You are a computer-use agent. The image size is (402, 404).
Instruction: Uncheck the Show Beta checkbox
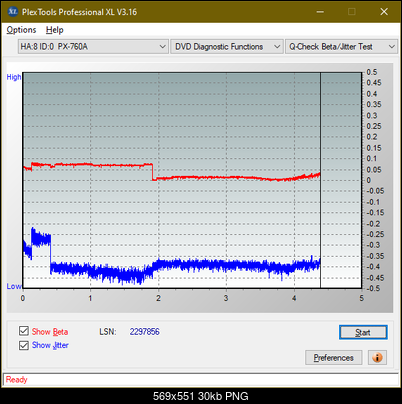(24, 331)
